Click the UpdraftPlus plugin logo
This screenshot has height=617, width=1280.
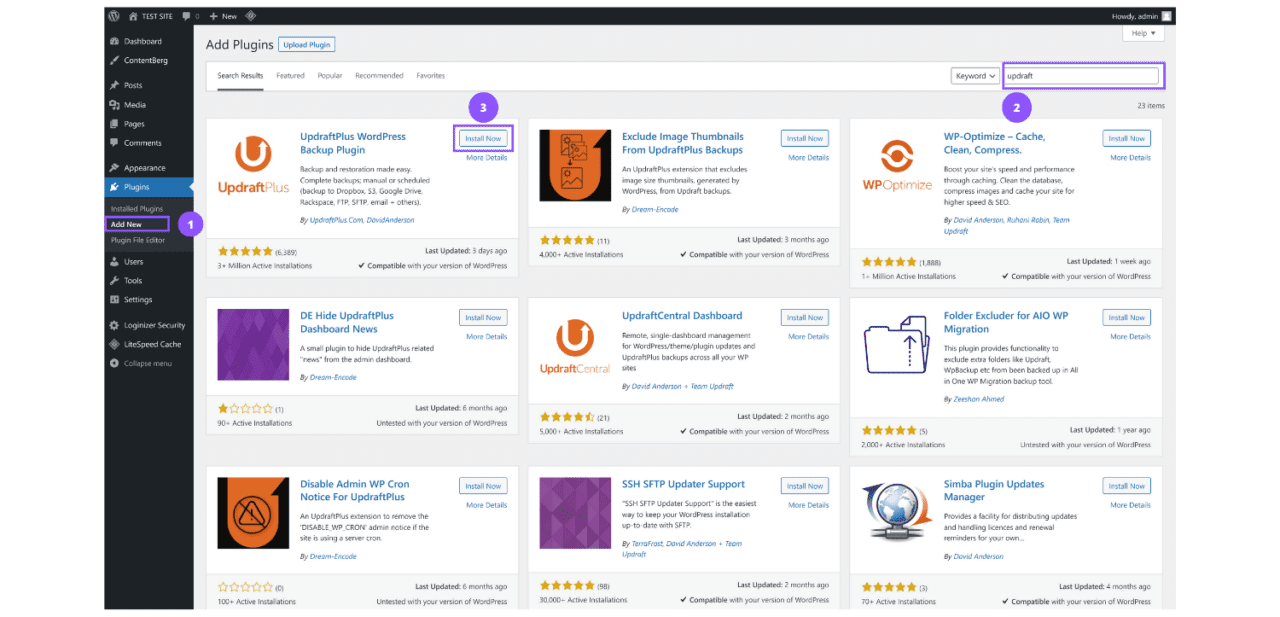253,165
